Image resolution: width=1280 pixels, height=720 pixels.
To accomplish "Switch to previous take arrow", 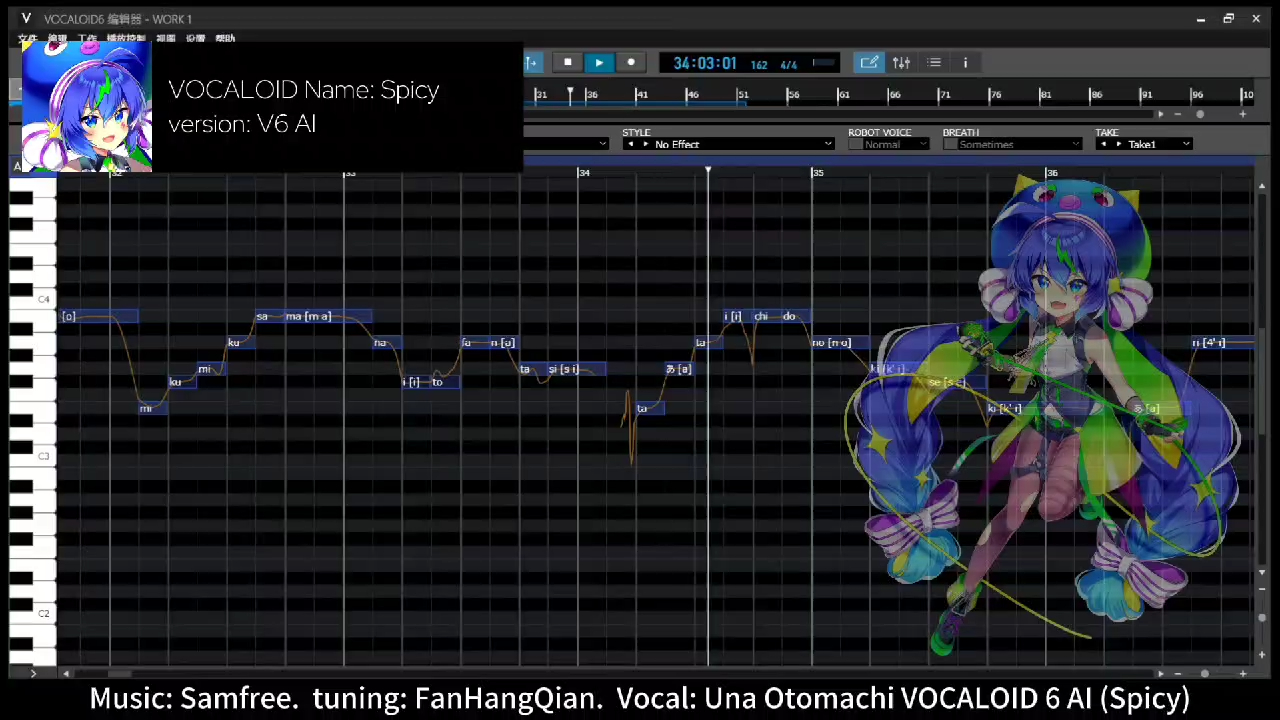I will (x=1104, y=144).
